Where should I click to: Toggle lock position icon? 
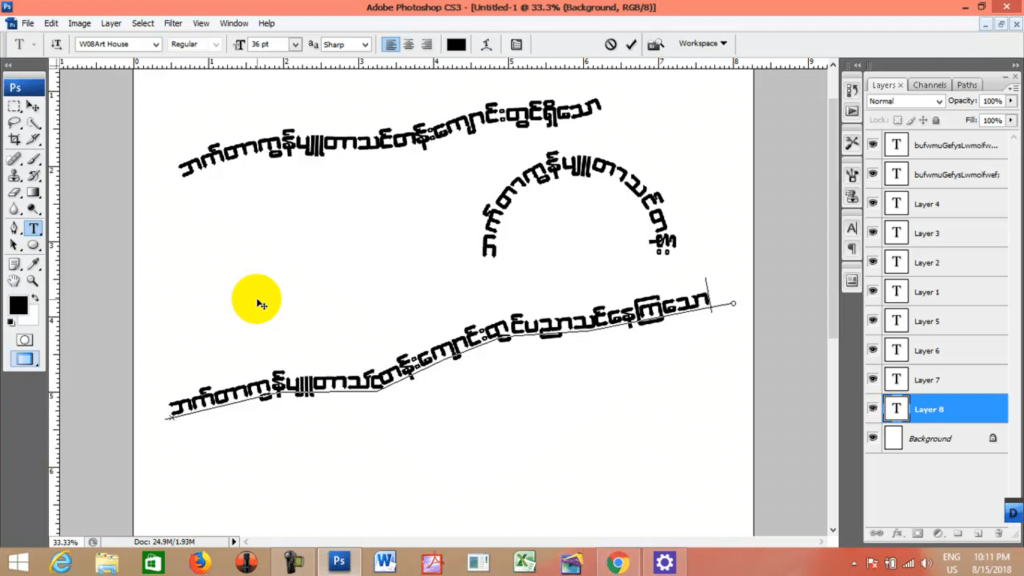(x=923, y=120)
